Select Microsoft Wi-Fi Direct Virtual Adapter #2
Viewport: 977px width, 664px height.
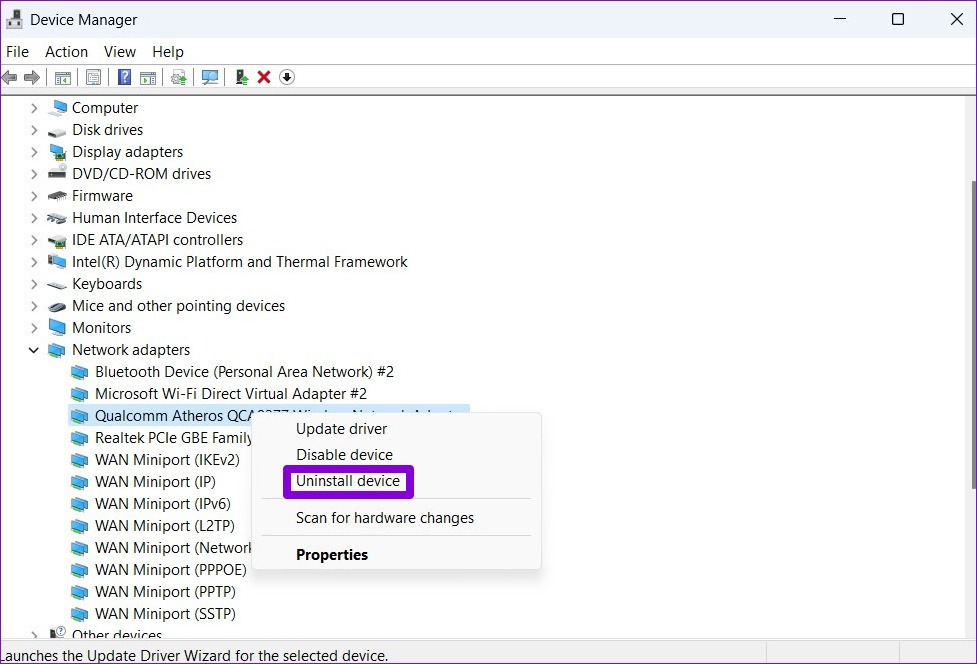point(231,394)
